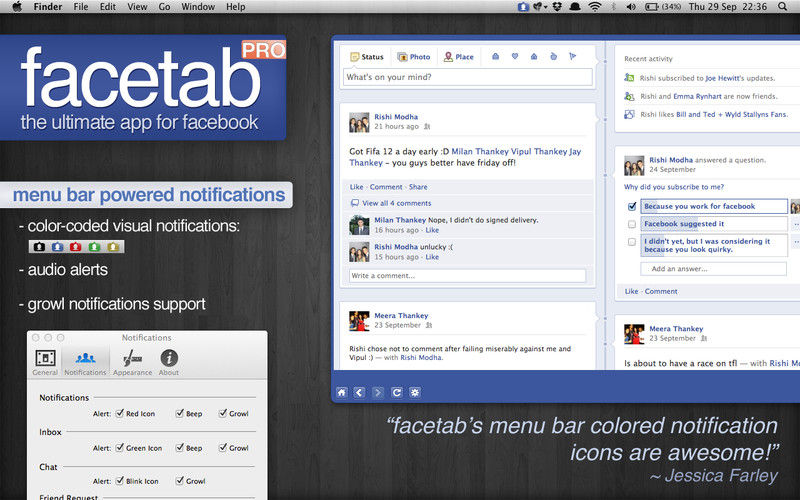Image resolution: width=800 pixels, height=500 pixels.
Task: Toggle Growl checkbox under Notifications section
Action: [x=223, y=413]
